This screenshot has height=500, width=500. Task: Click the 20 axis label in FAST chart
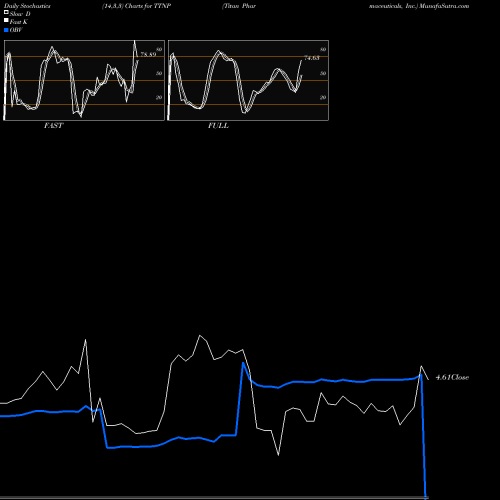point(159,97)
